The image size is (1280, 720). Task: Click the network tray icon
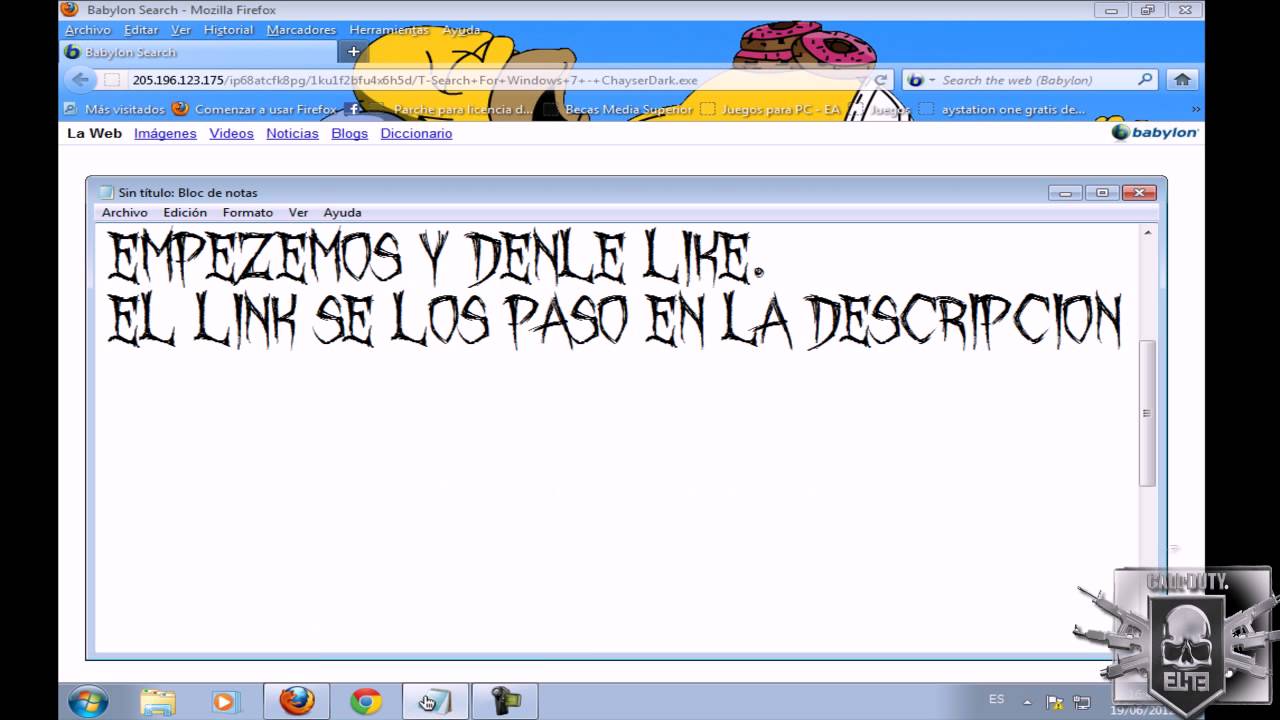tap(1081, 702)
